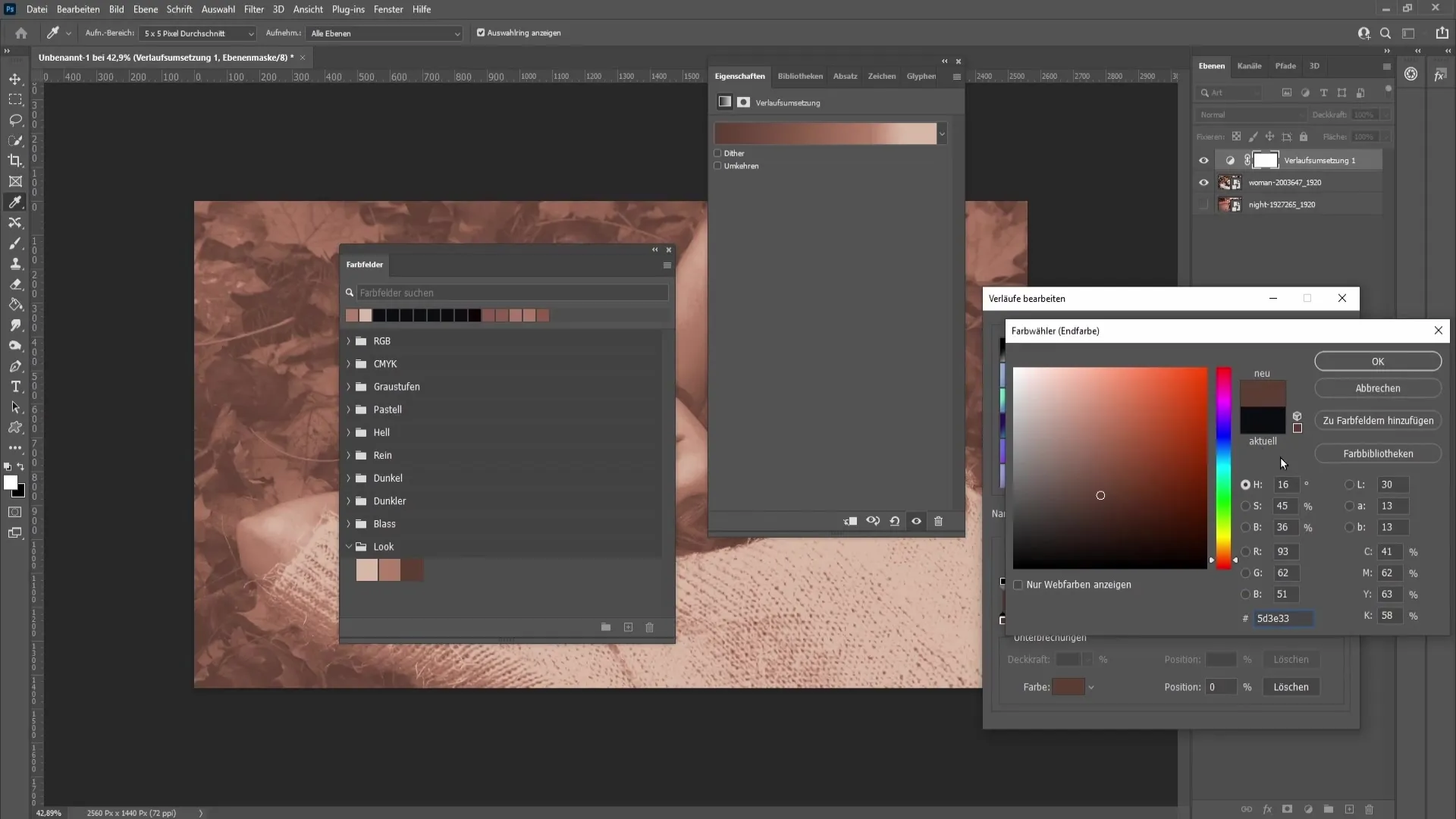
Task: Open Farbbibliotheken button
Action: tap(1378, 453)
